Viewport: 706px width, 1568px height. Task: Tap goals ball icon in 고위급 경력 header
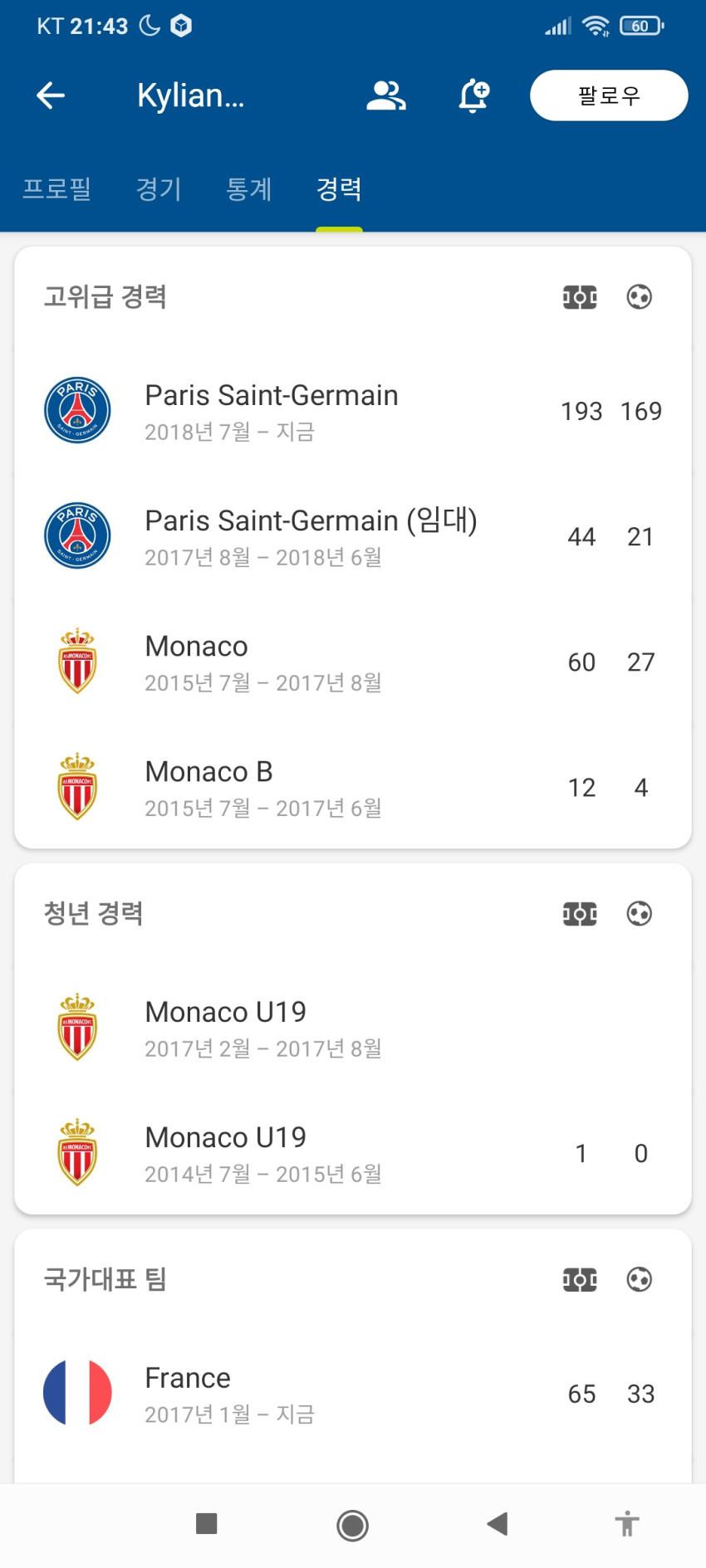(x=639, y=297)
